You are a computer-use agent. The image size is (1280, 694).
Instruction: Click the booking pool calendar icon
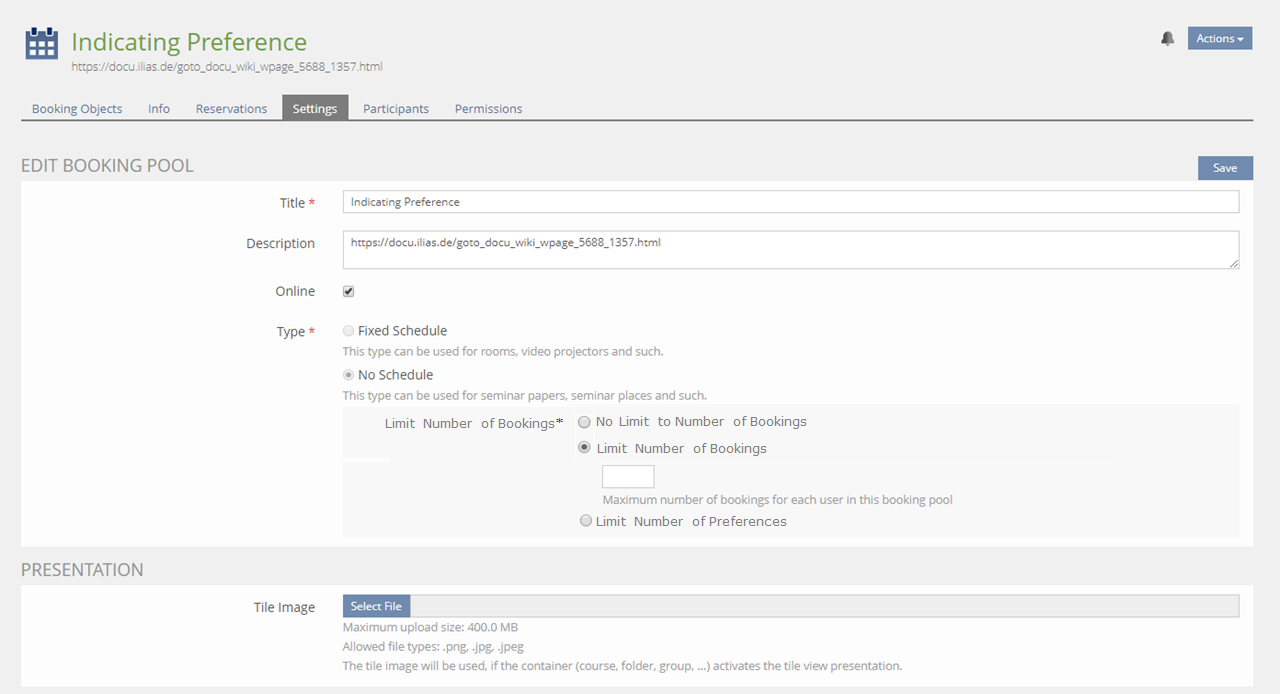(x=41, y=45)
